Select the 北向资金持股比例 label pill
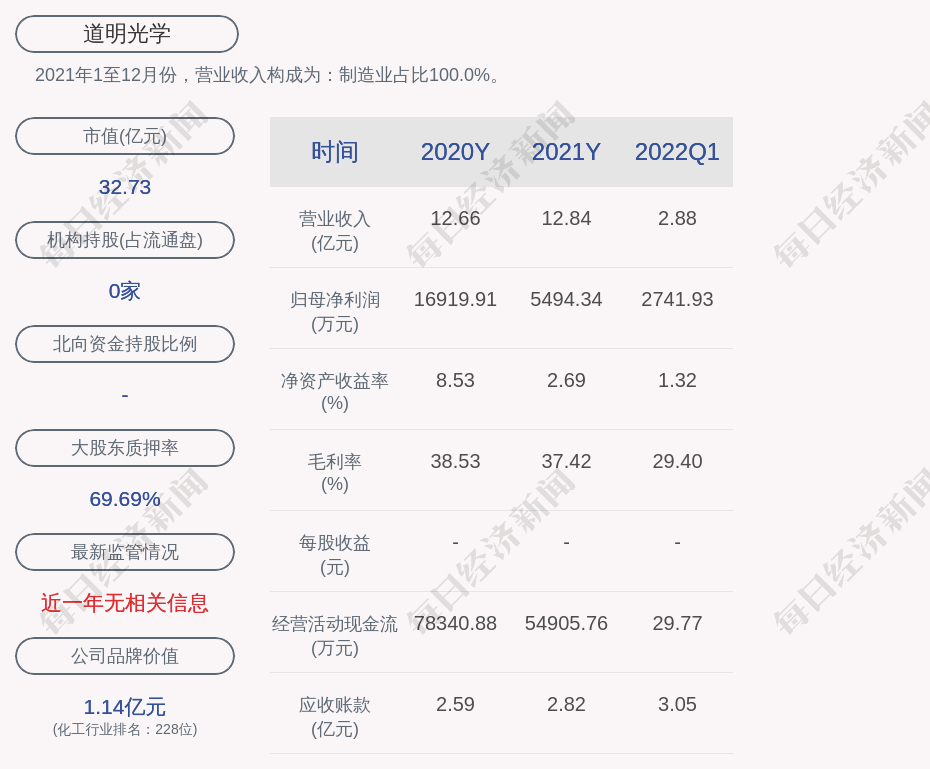The image size is (930, 769). [x=125, y=344]
